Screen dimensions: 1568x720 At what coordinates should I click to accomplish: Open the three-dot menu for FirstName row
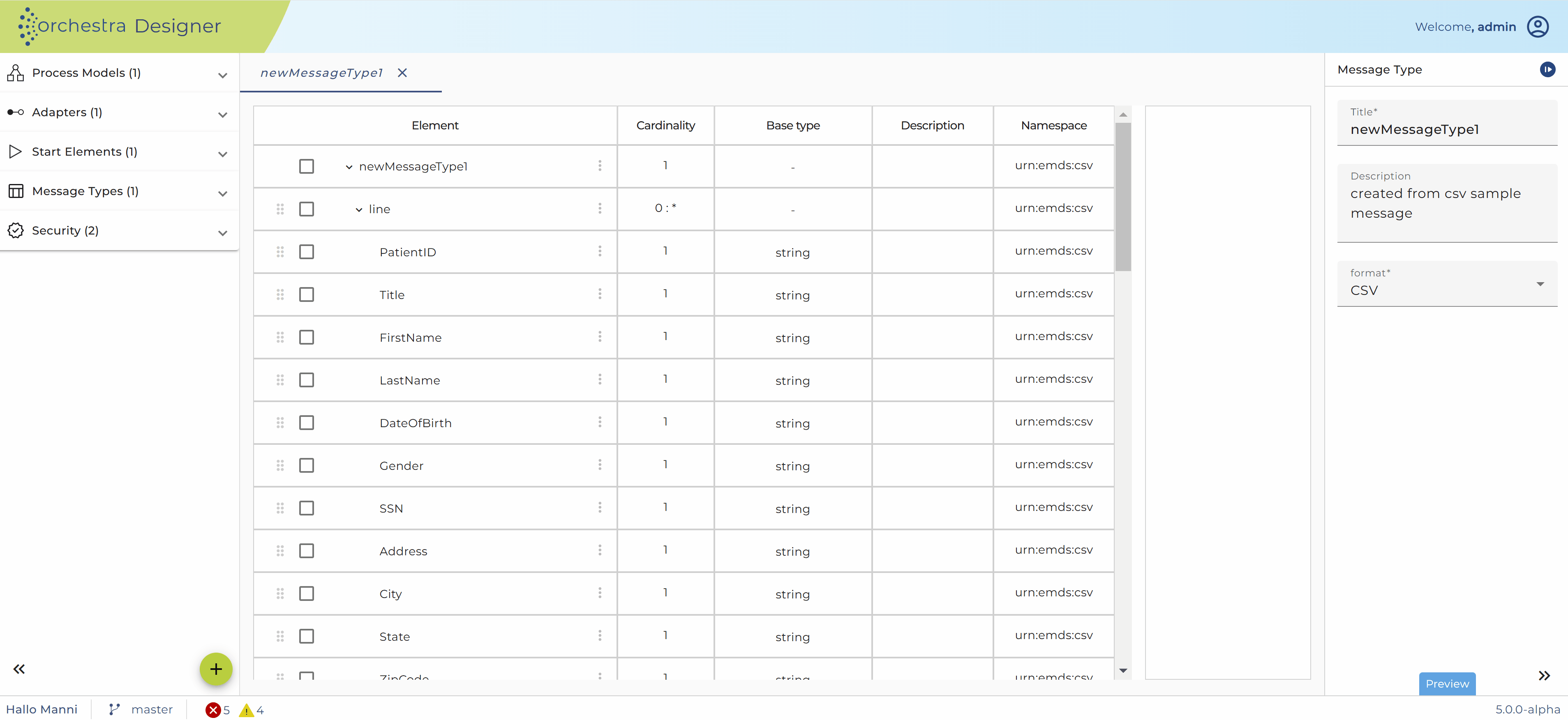600,337
